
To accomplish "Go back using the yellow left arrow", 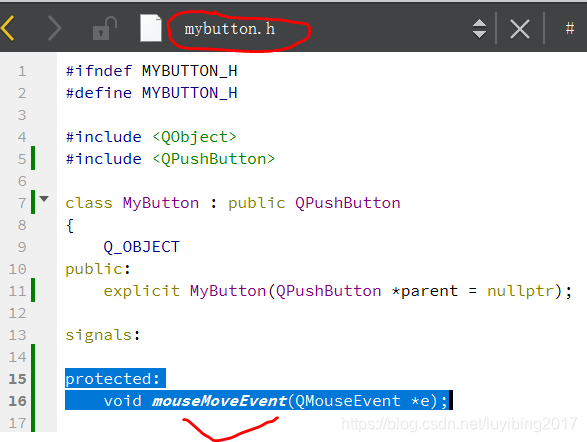I will click(7, 28).
